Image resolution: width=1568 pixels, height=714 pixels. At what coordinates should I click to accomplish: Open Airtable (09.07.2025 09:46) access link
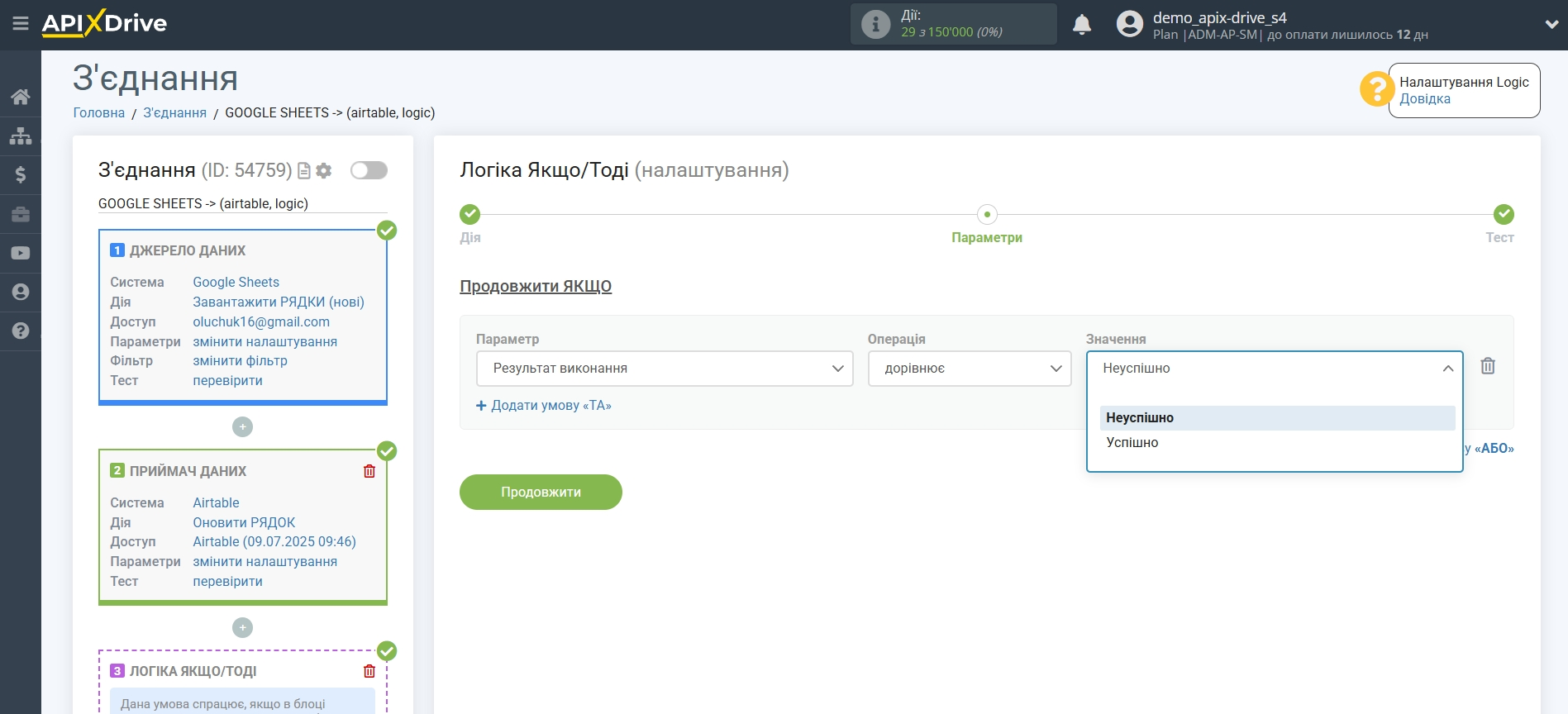(274, 542)
